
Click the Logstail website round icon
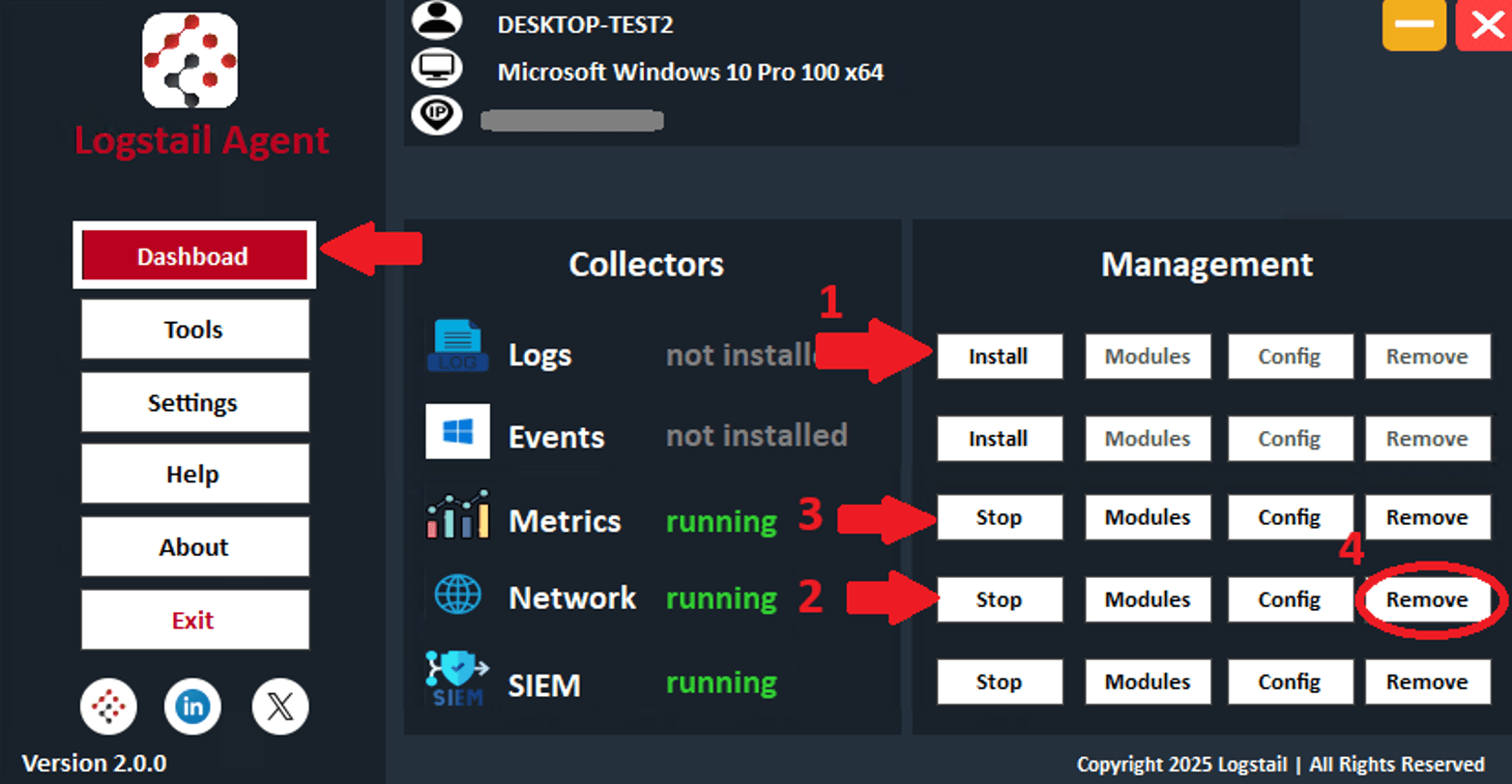point(108,707)
